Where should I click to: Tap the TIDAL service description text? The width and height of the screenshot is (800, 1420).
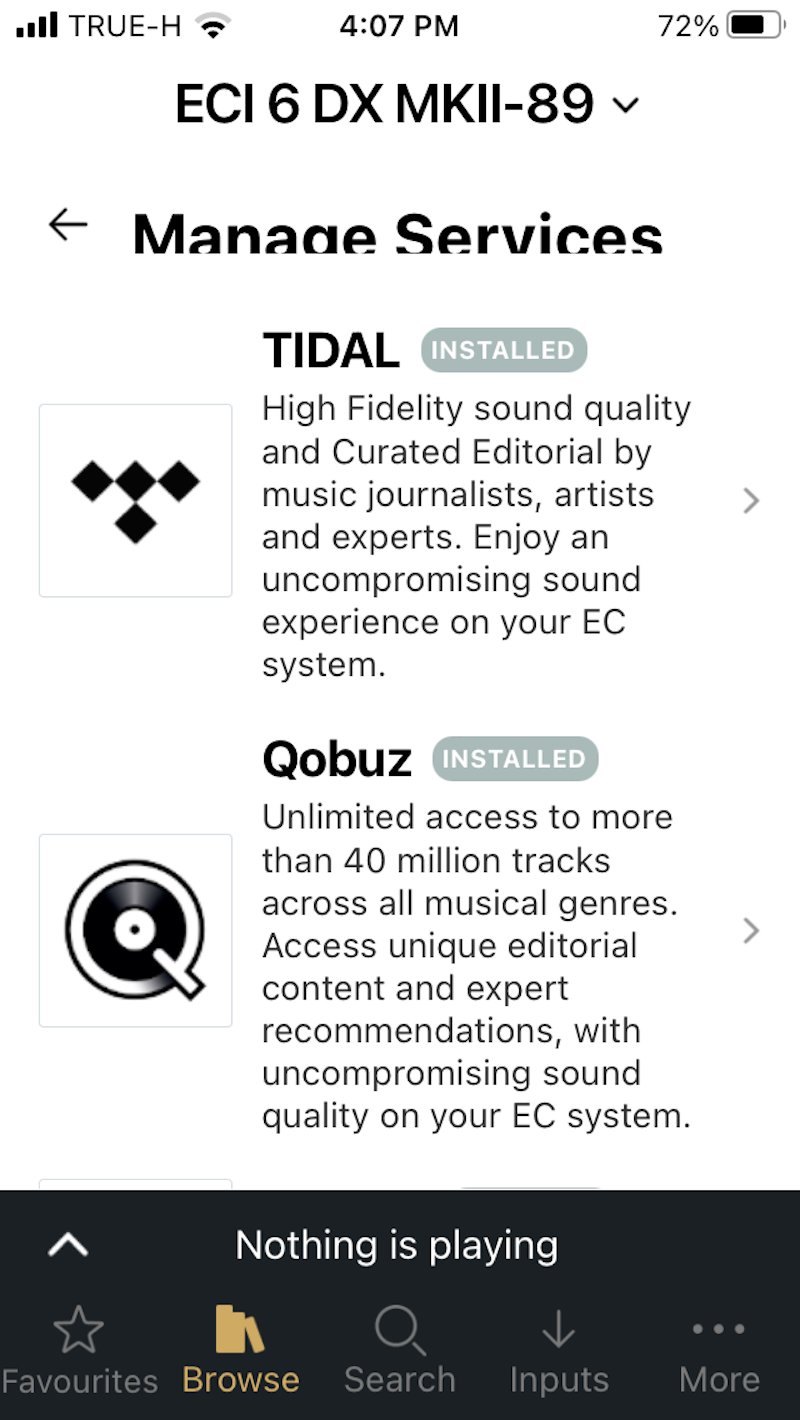click(x=477, y=536)
